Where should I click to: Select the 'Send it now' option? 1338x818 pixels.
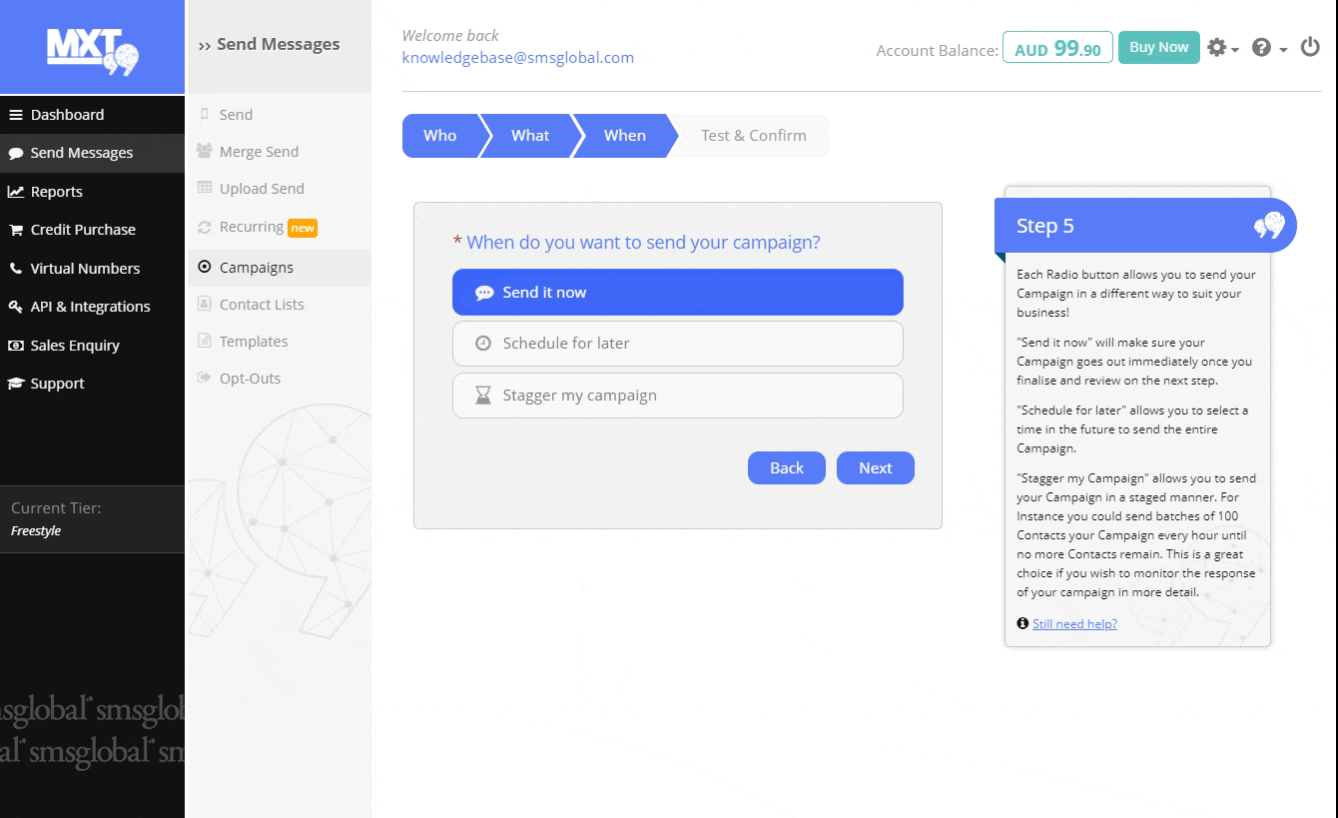677,293
